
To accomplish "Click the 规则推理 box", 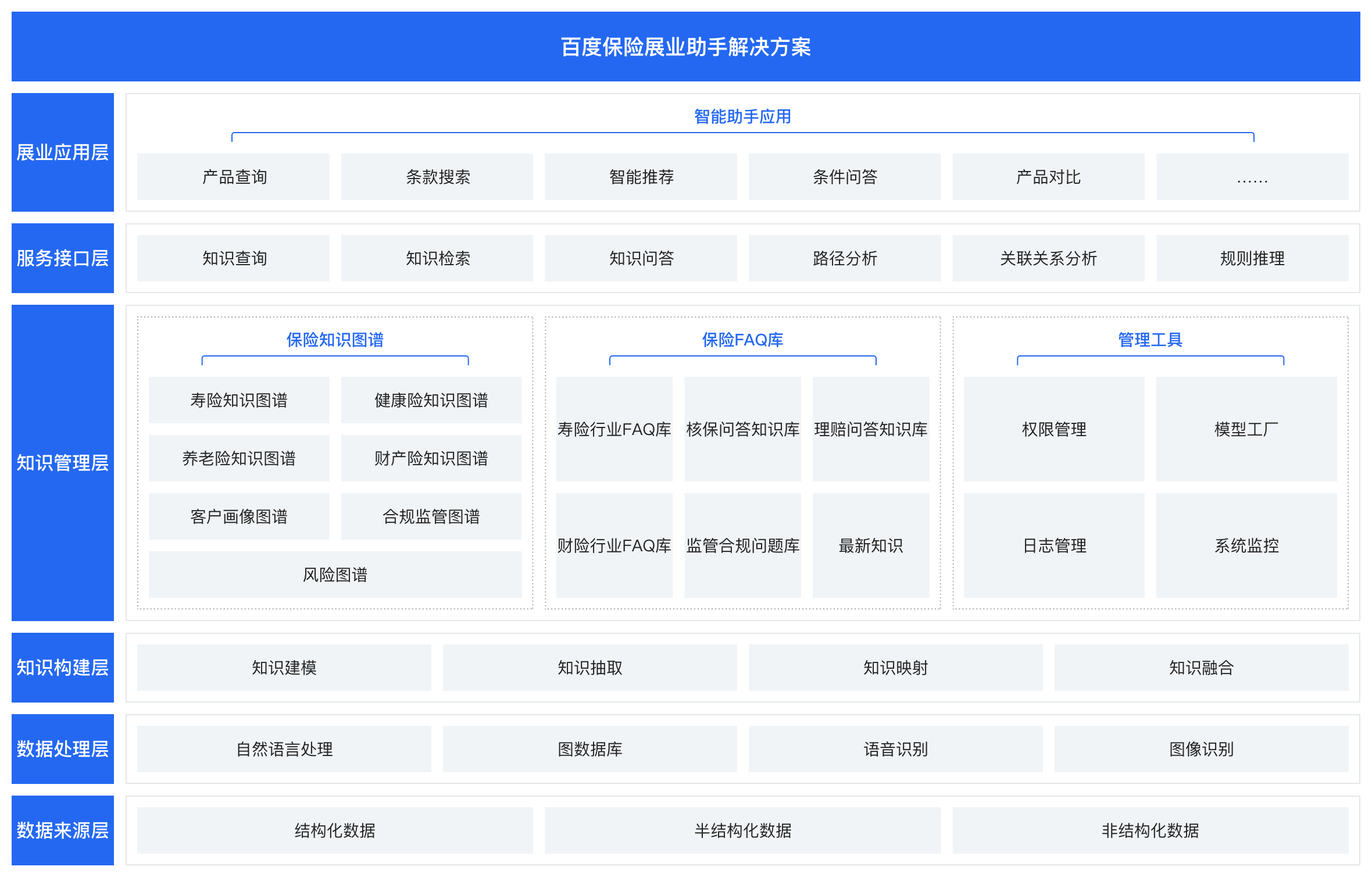I will click(1252, 258).
